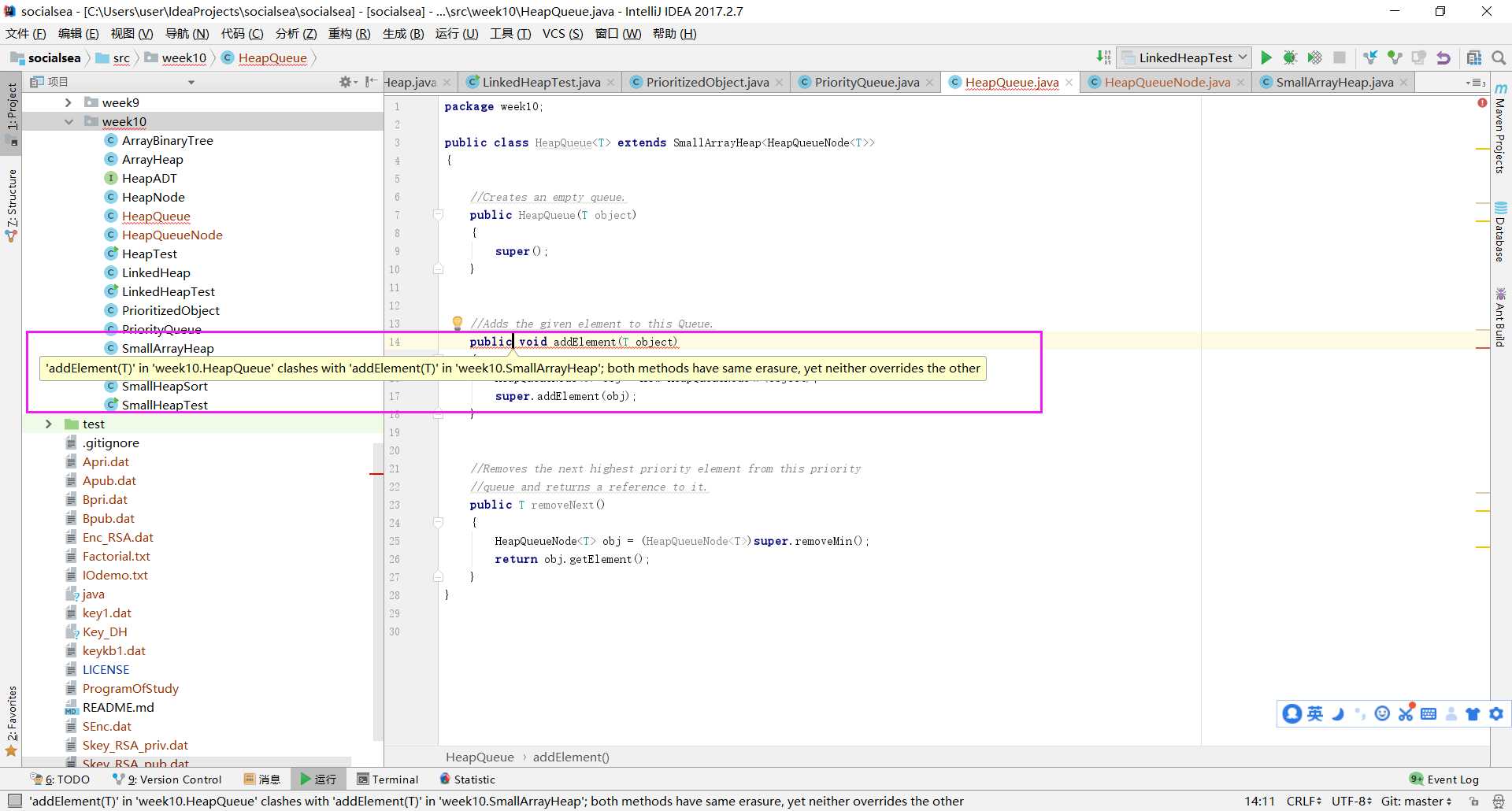The image size is (1512, 811).
Task: Select HeapQueueNode in project tree
Action: pos(172,235)
